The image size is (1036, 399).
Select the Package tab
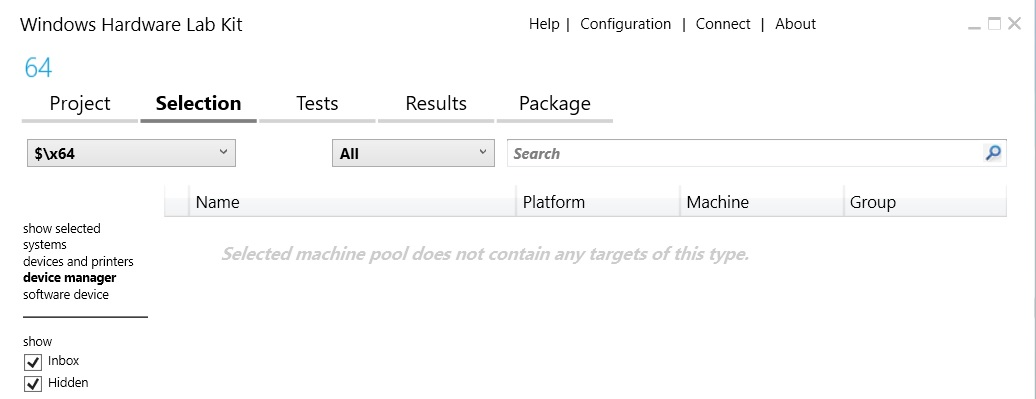[555, 104]
